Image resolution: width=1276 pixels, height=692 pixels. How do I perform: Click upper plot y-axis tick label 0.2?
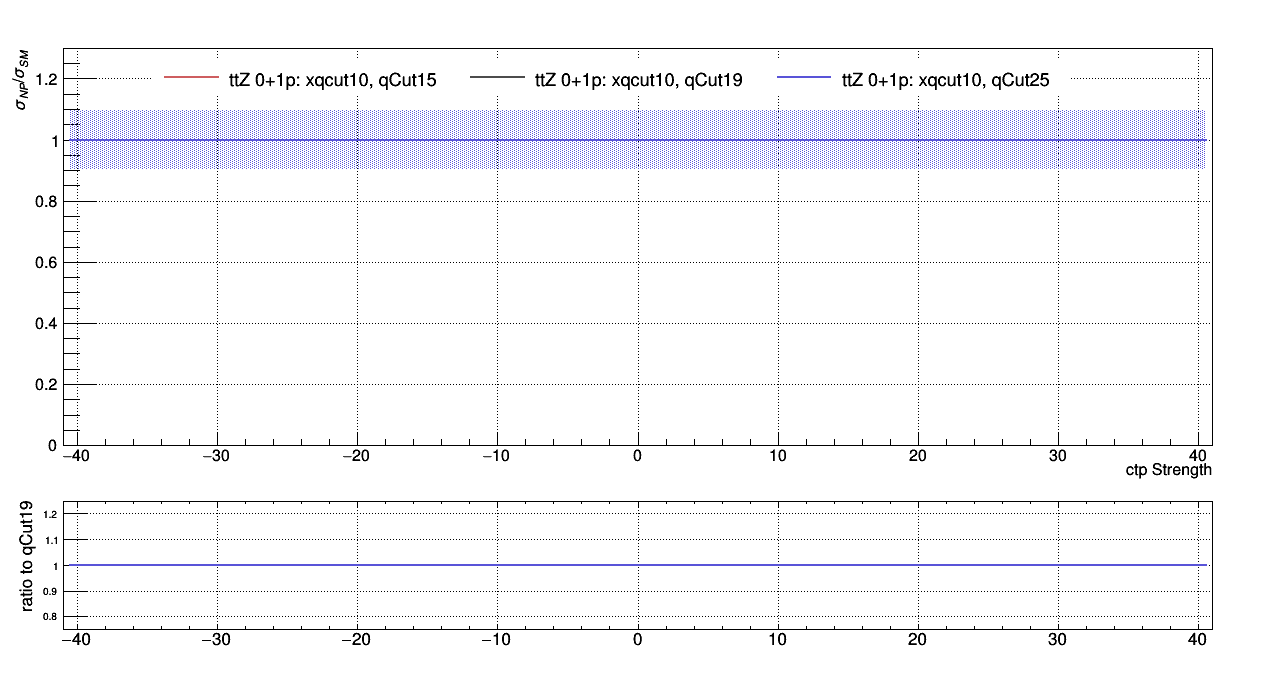[46, 384]
